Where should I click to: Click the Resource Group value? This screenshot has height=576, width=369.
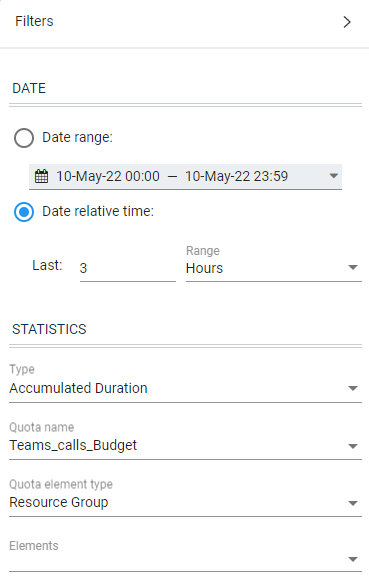[x=59, y=502]
